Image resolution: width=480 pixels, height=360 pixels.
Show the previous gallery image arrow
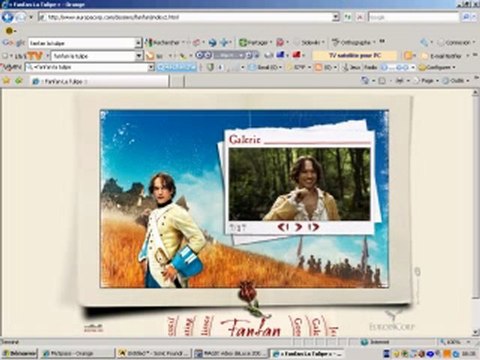283,227
